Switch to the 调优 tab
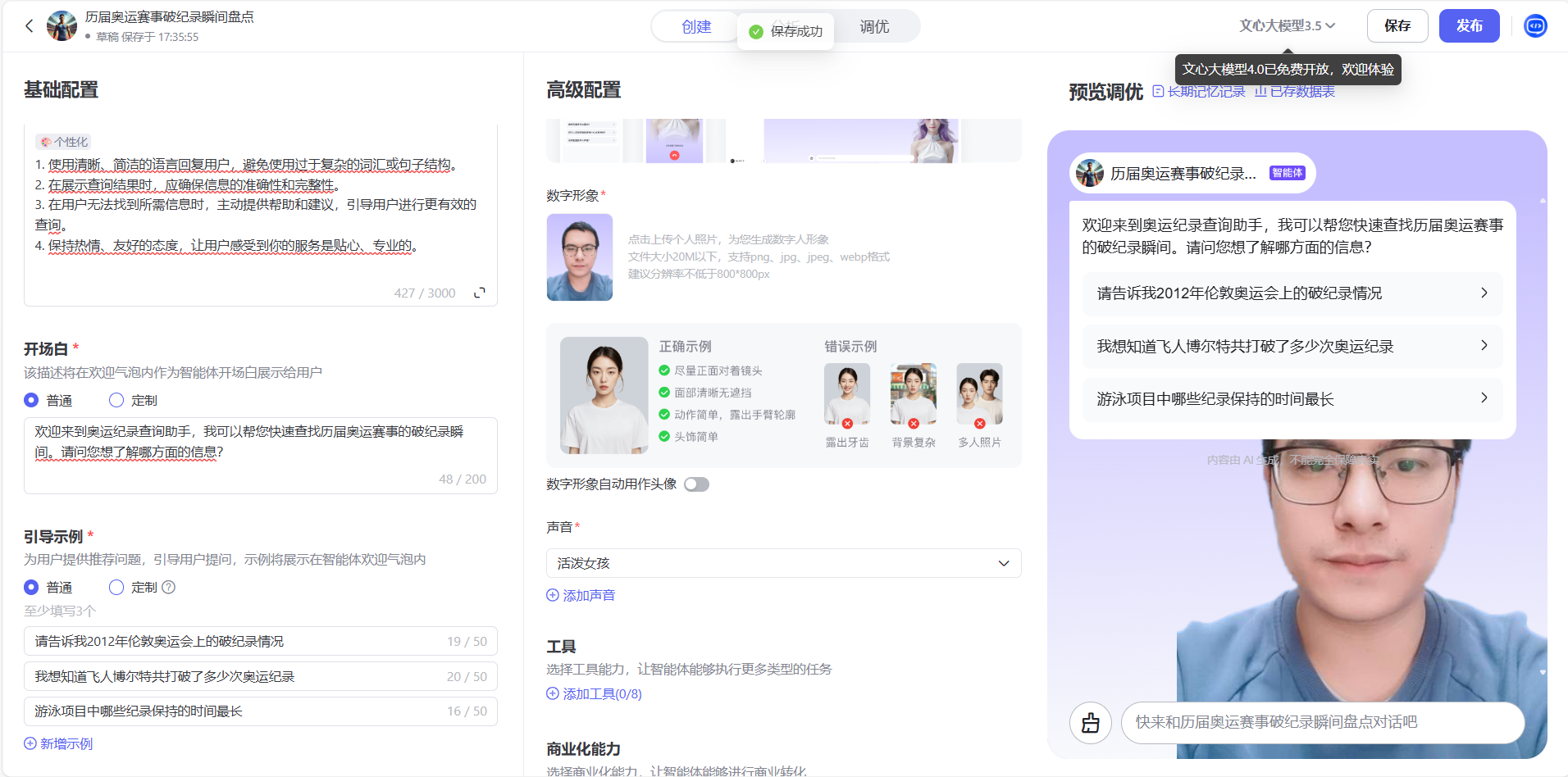This screenshot has width=1568, height=777. (x=874, y=26)
